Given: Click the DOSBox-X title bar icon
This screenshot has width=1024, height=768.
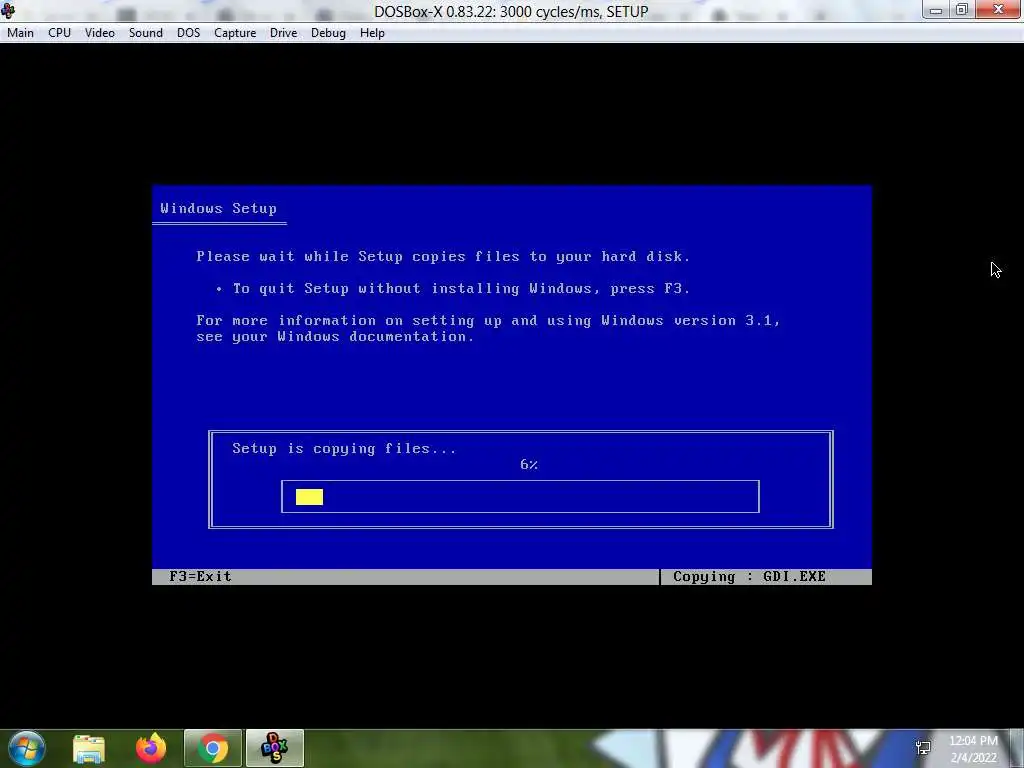Looking at the screenshot, I should tap(8, 10).
